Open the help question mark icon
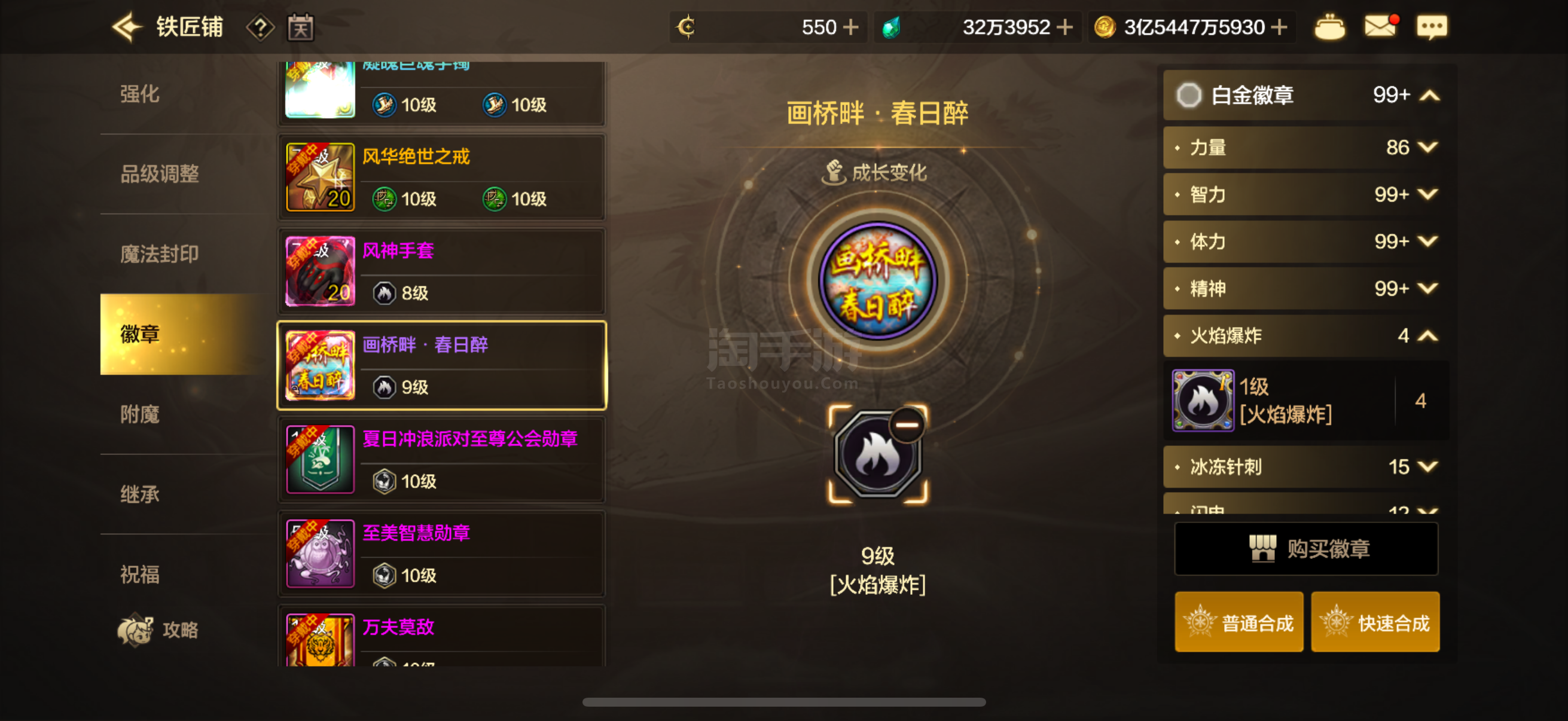This screenshot has height=721, width=1568. [260, 28]
